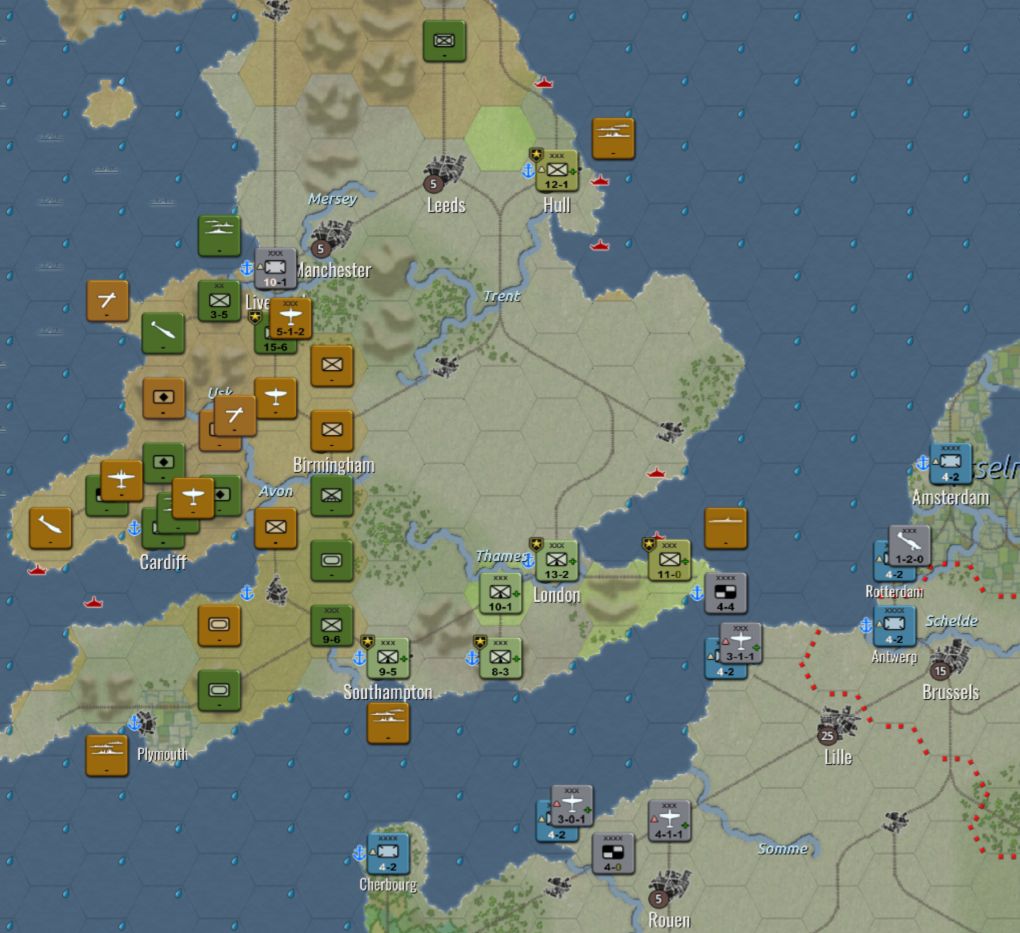The image size is (1020, 933).
Task: Click the Rotterdam city label
Action: coord(894,591)
